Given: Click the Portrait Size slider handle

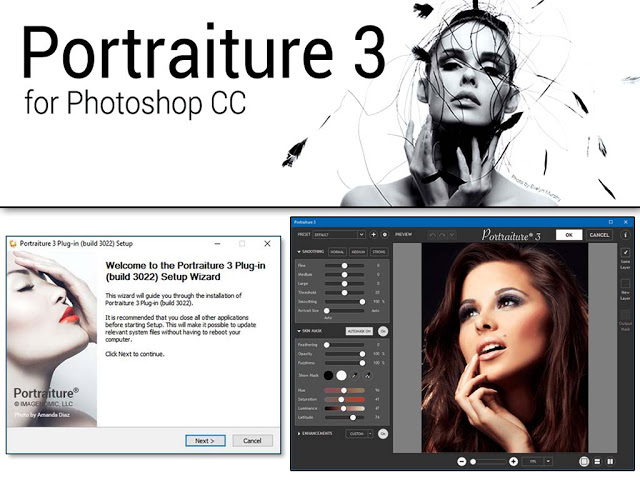Looking at the screenshot, I should point(327,311).
